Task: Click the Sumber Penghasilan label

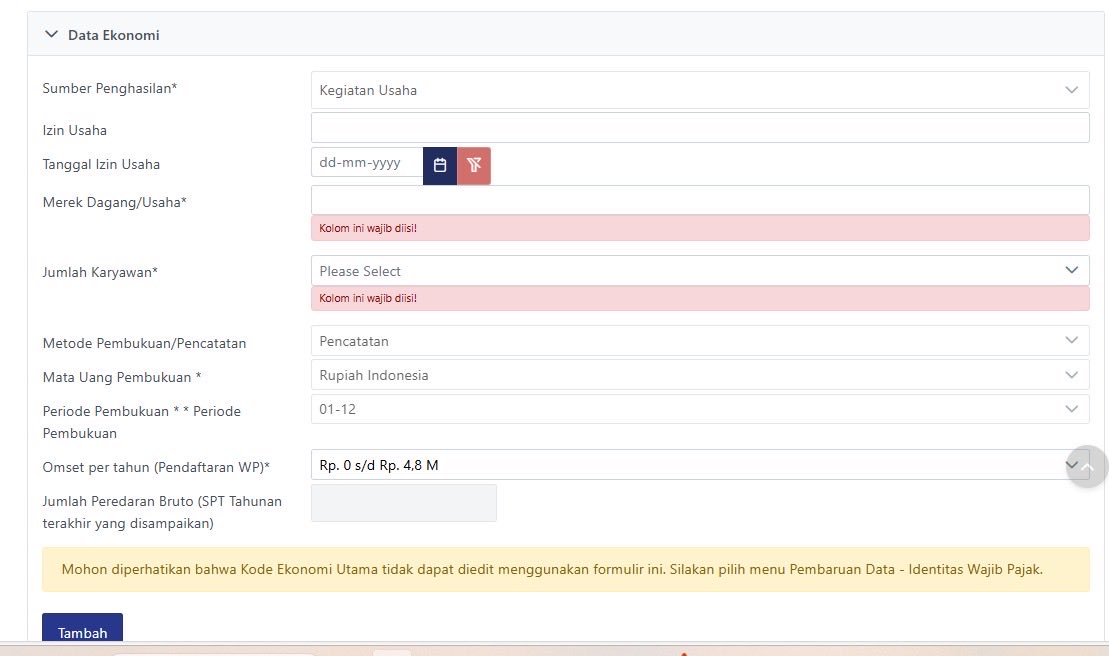Action: click(x=110, y=88)
